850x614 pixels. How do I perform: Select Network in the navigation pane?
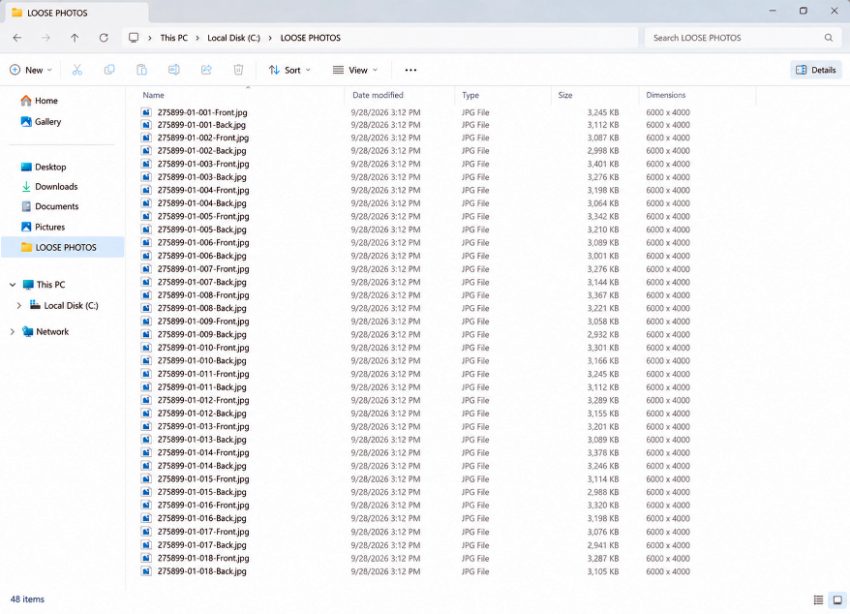[x=46, y=332]
